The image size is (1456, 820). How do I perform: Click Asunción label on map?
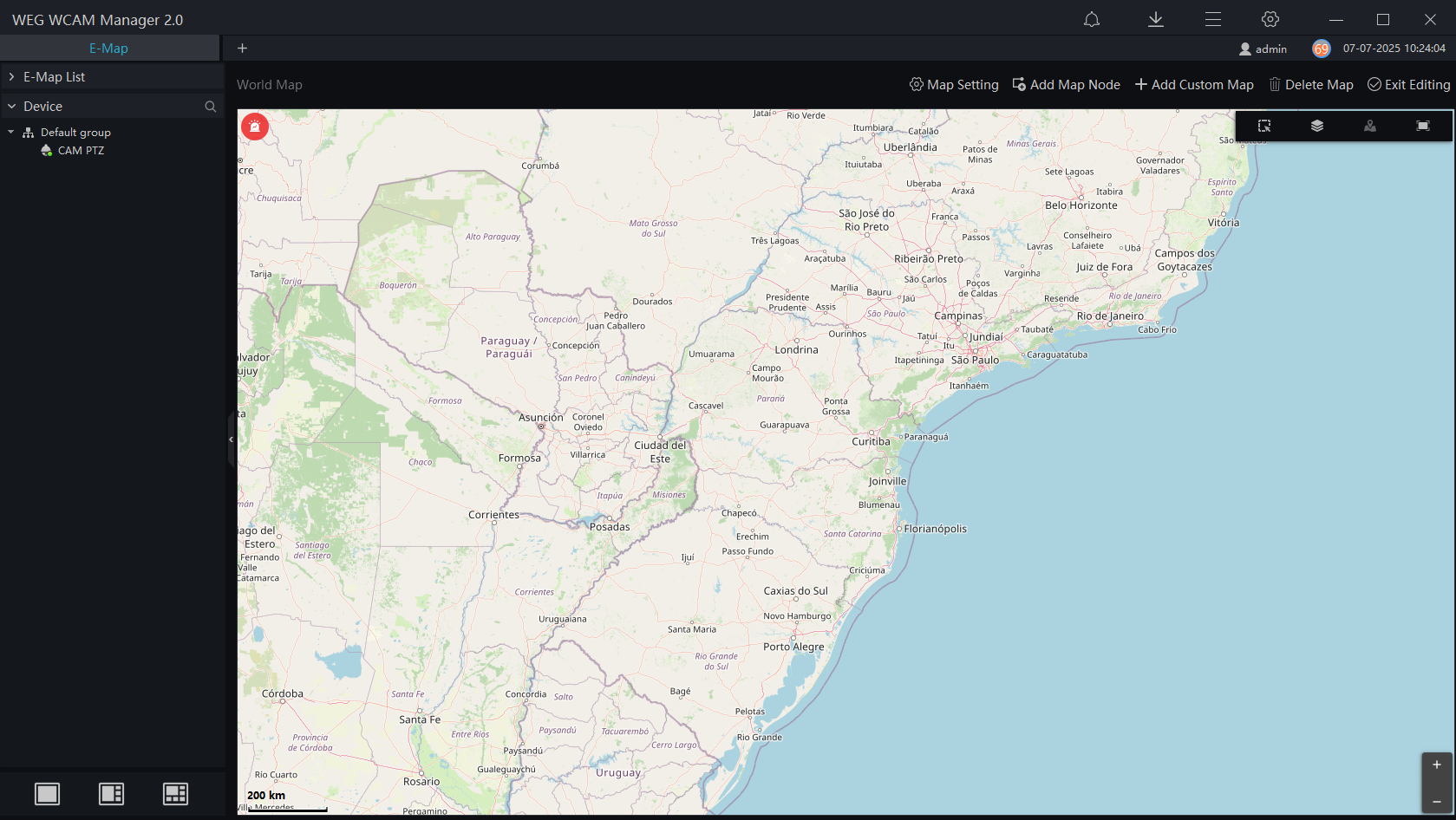tap(540, 418)
